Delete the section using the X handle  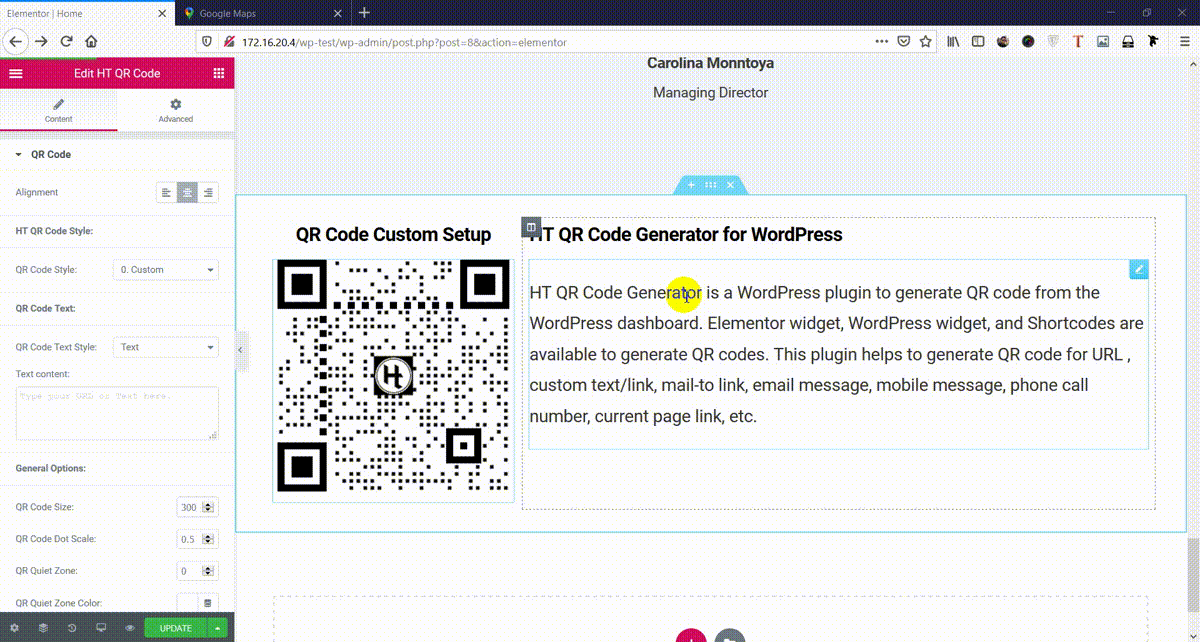click(730, 185)
